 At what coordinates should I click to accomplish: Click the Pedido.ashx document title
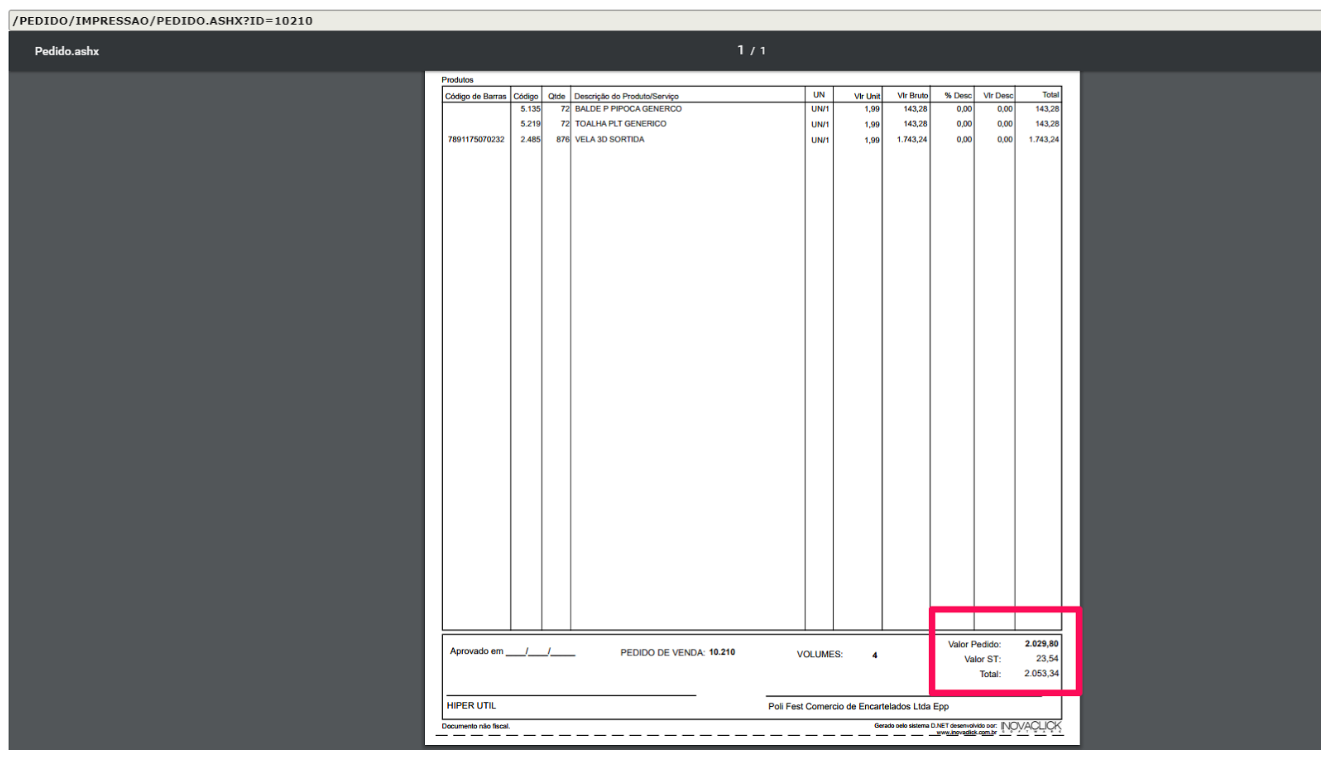[x=67, y=51]
